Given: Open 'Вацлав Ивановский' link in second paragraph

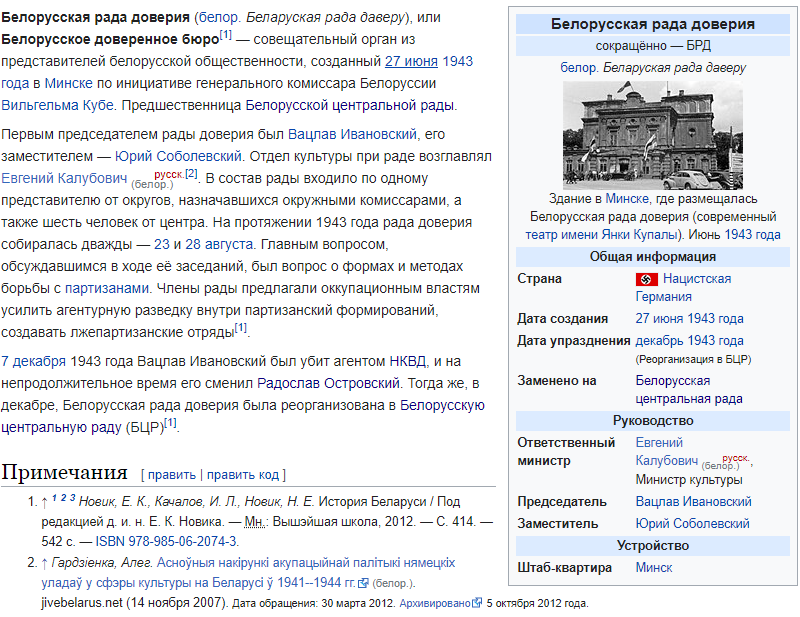Looking at the screenshot, I should click(352, 134).
